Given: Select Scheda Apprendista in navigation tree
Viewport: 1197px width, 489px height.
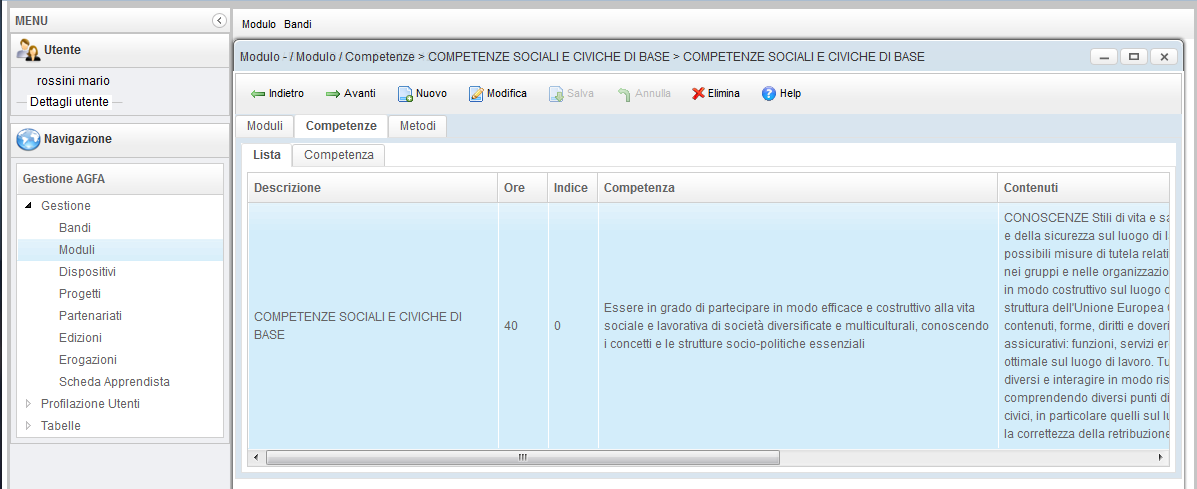Looking at the screenshot, I should point(114,382).
